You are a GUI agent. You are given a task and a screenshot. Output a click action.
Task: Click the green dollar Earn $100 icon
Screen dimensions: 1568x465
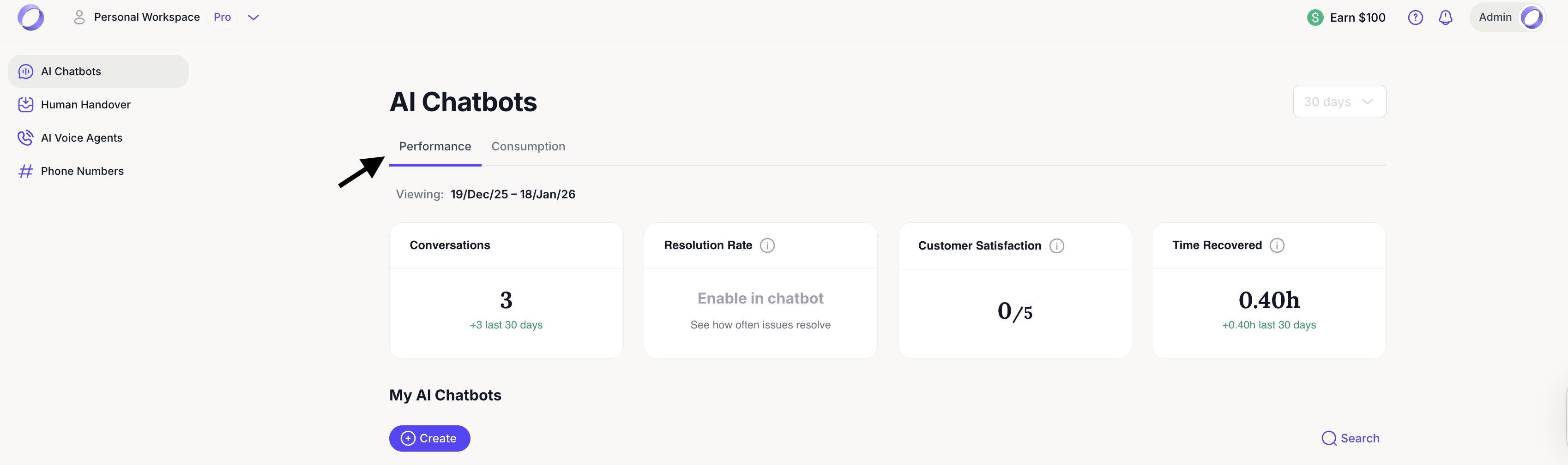[x=1315, y=18]
